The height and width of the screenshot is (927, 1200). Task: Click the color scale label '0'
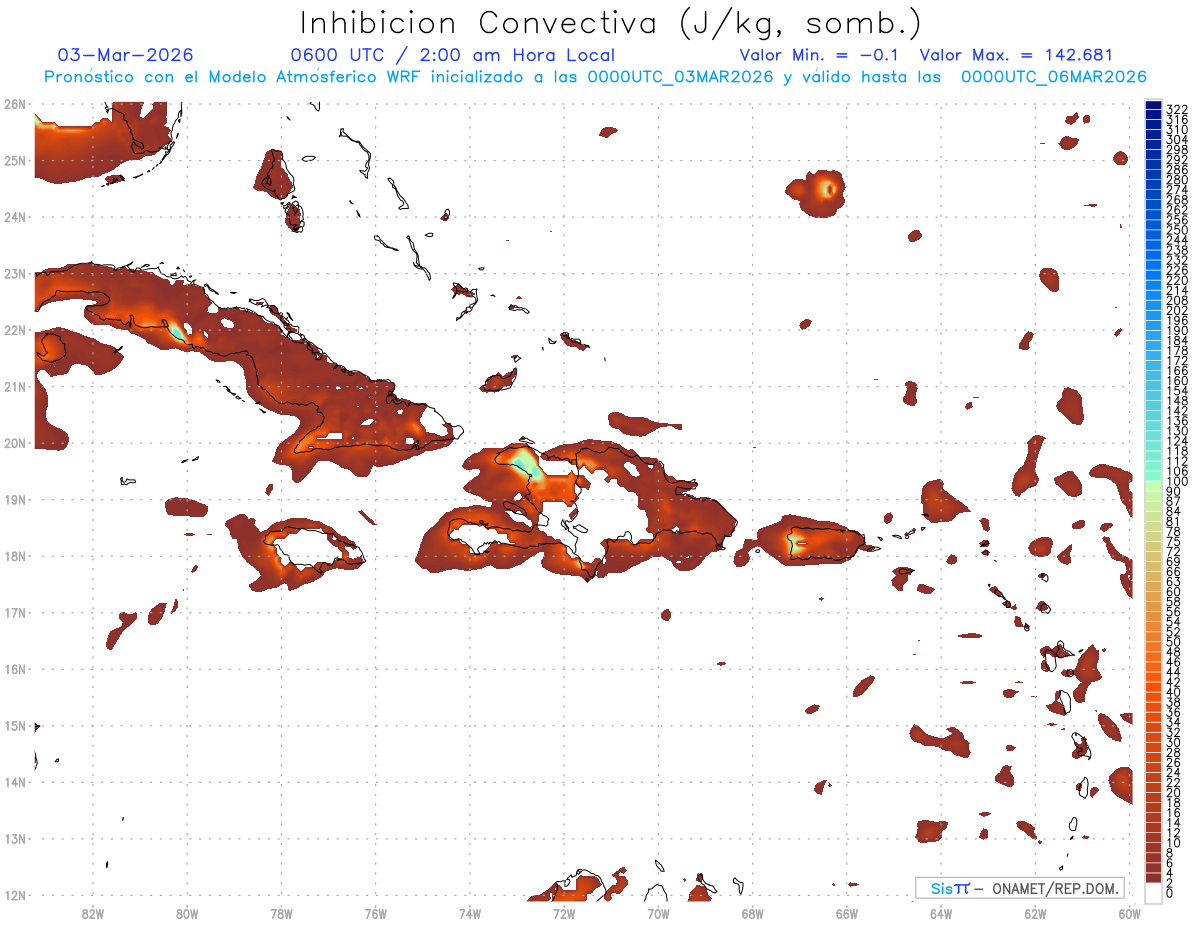tap(1170, 893)
